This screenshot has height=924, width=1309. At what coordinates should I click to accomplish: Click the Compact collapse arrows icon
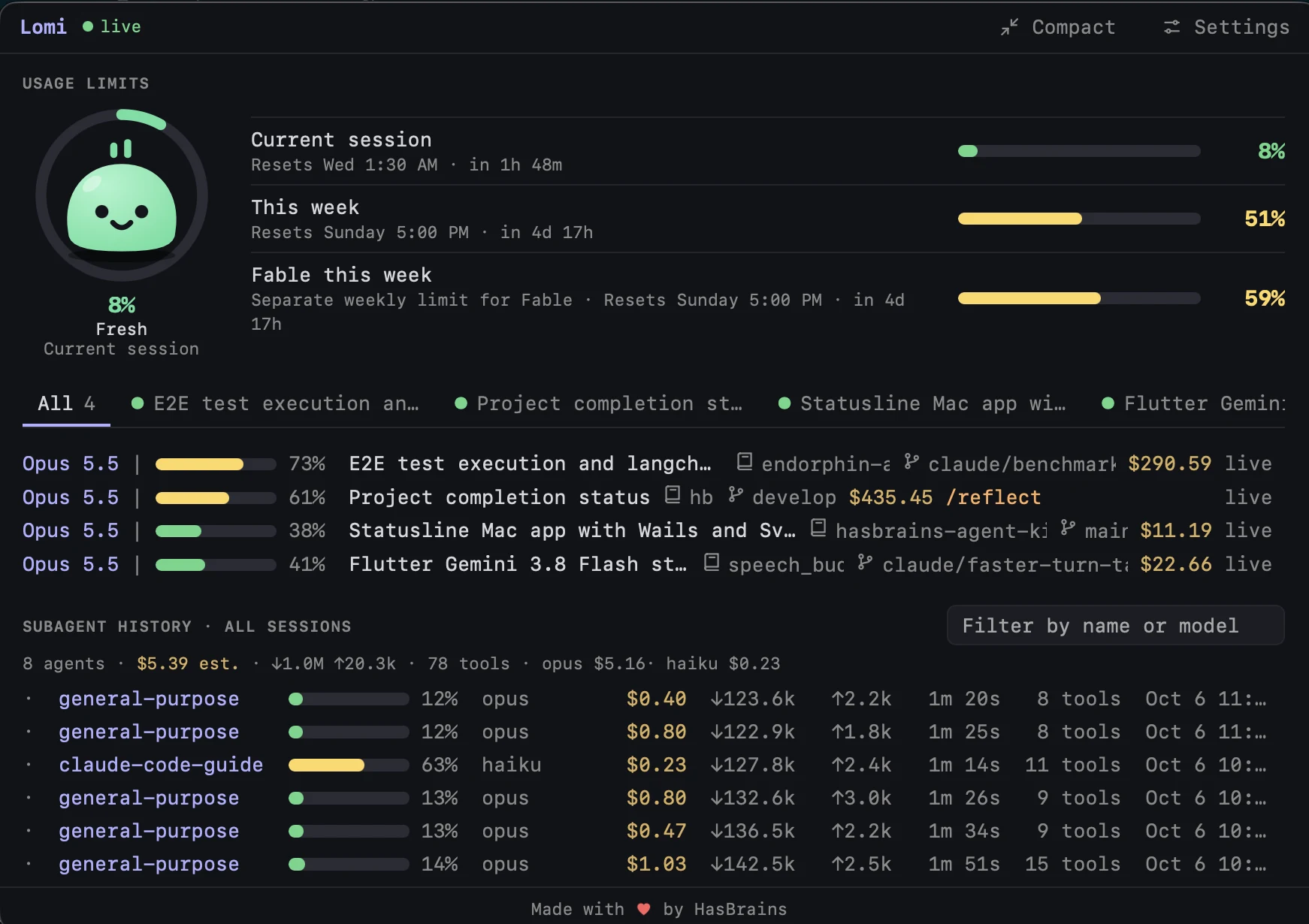click(1009, 28)
